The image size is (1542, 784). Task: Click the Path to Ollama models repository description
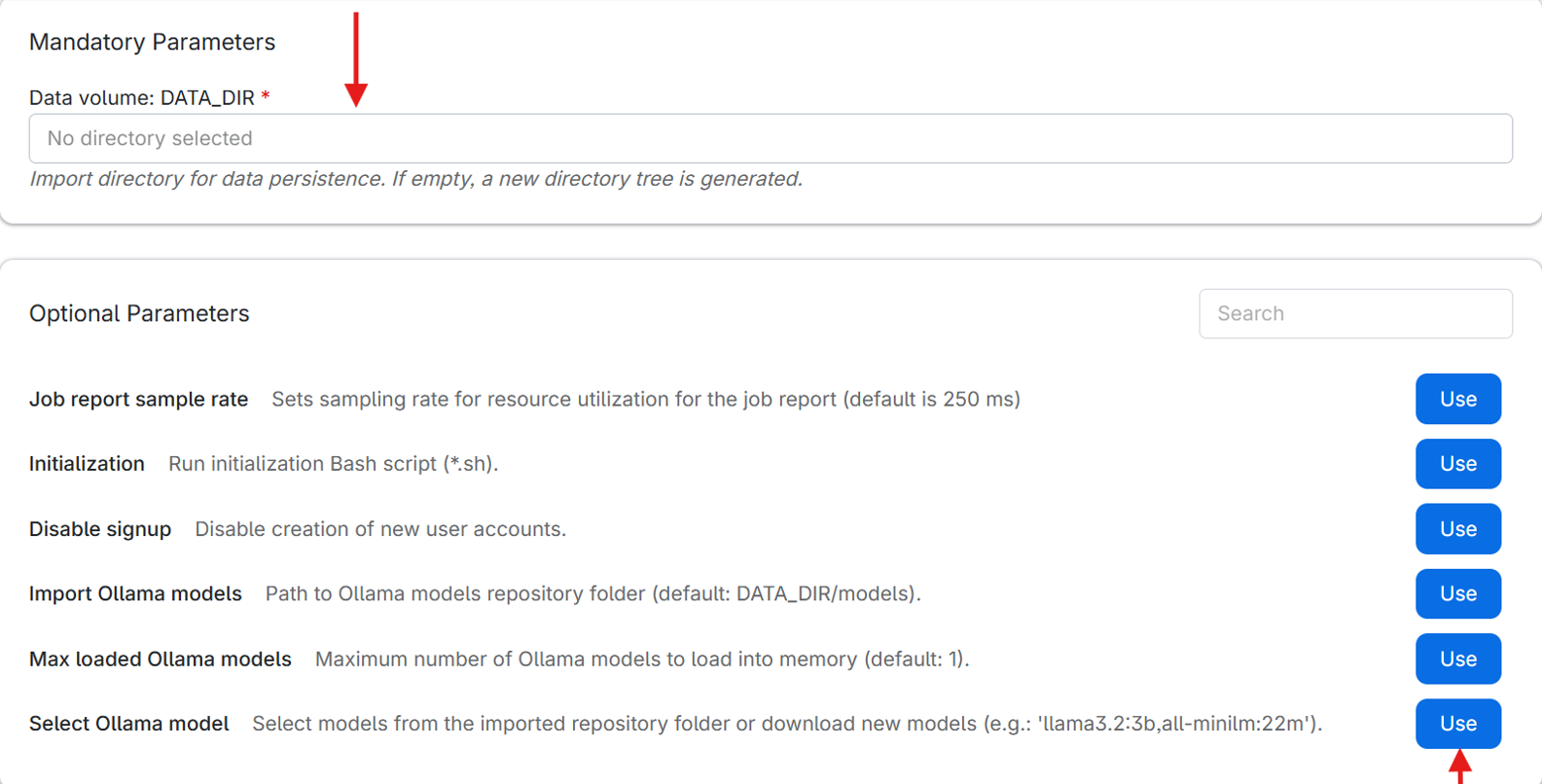coord(592,593)
